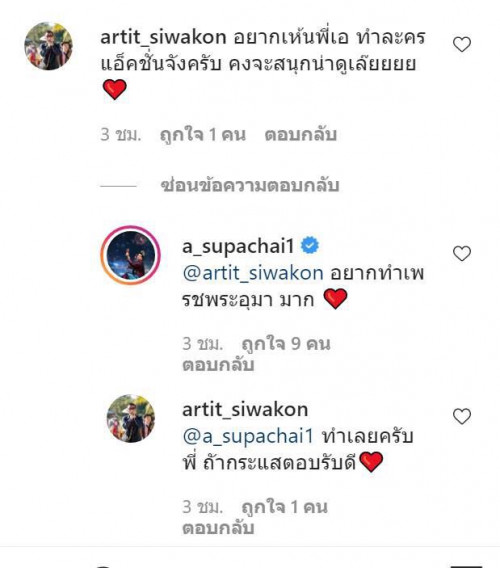Screen dimensions: 500x568
Task: Open artit_siwakon username on bottom reply
Action: click(x=245, y=410)
